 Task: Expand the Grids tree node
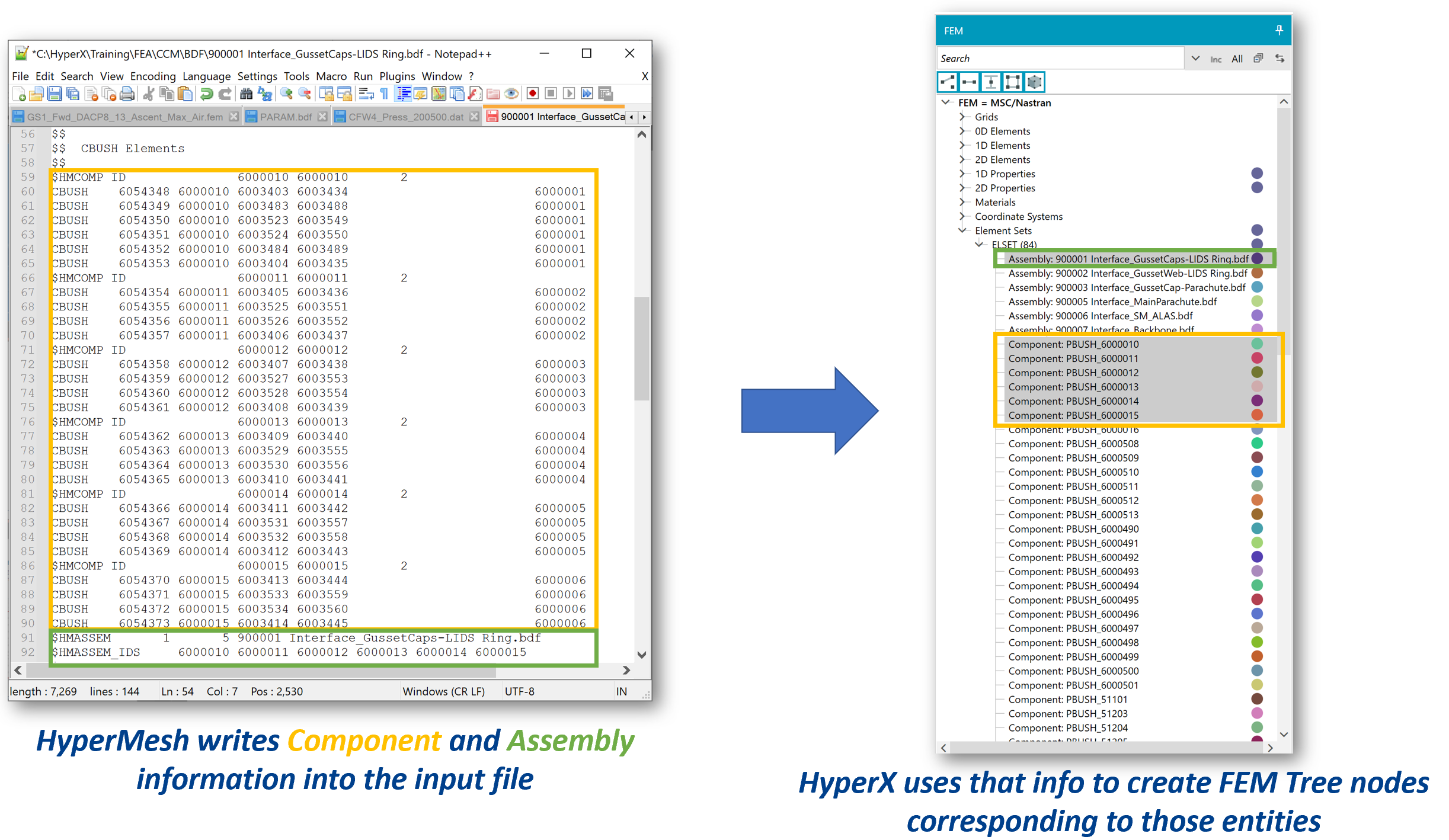pyautogui.click(x=962, y=117)
